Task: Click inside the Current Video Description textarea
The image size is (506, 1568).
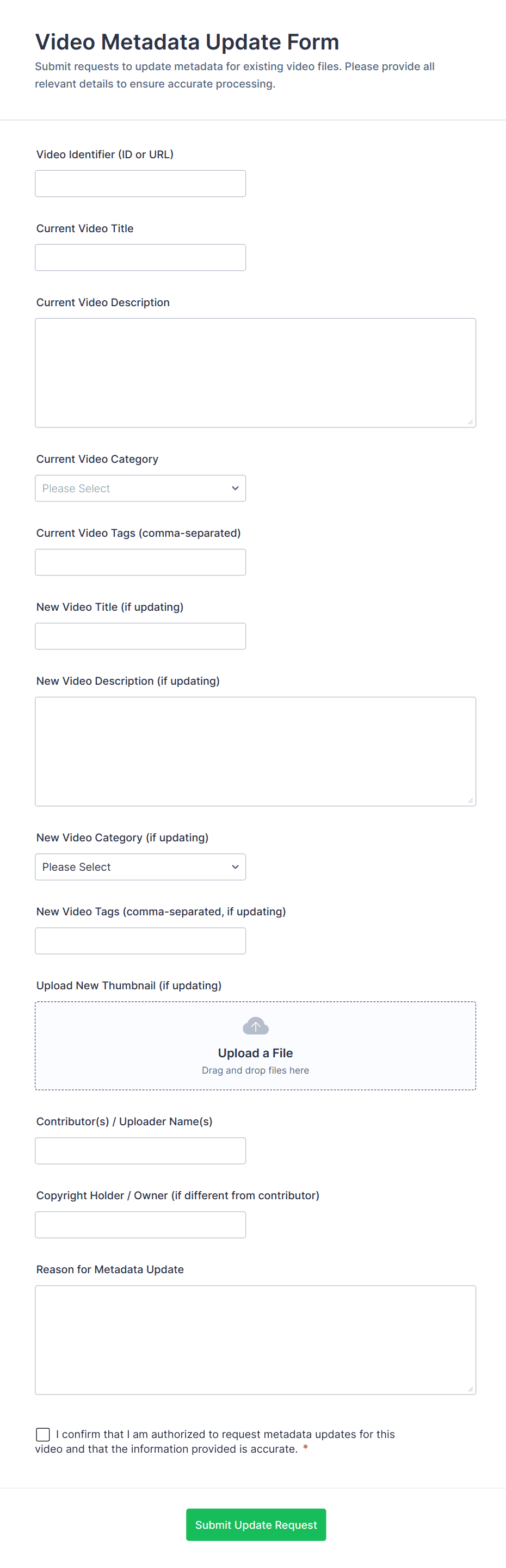Action: pyautogui.click(x=255, y=373)
